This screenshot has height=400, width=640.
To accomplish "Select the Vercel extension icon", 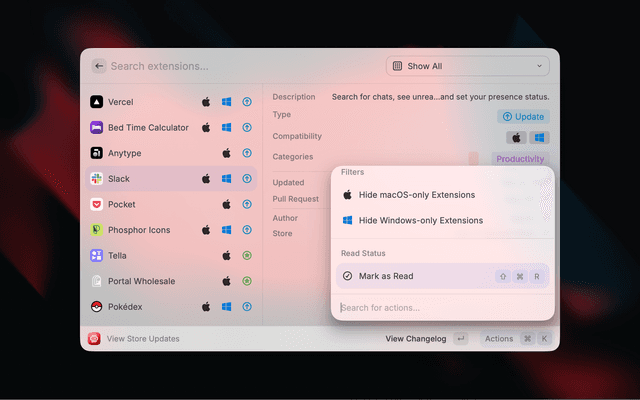I will click(96, 102).
